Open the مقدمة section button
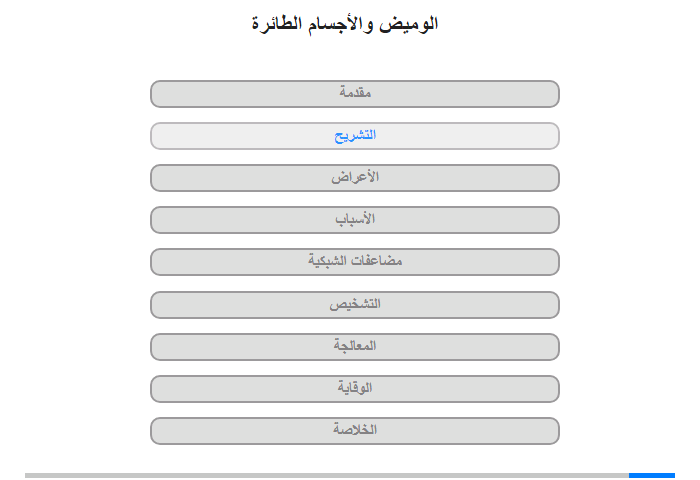The width and height of the screenshot is (700, 480). pyautogui.click(x=354, y=94)
